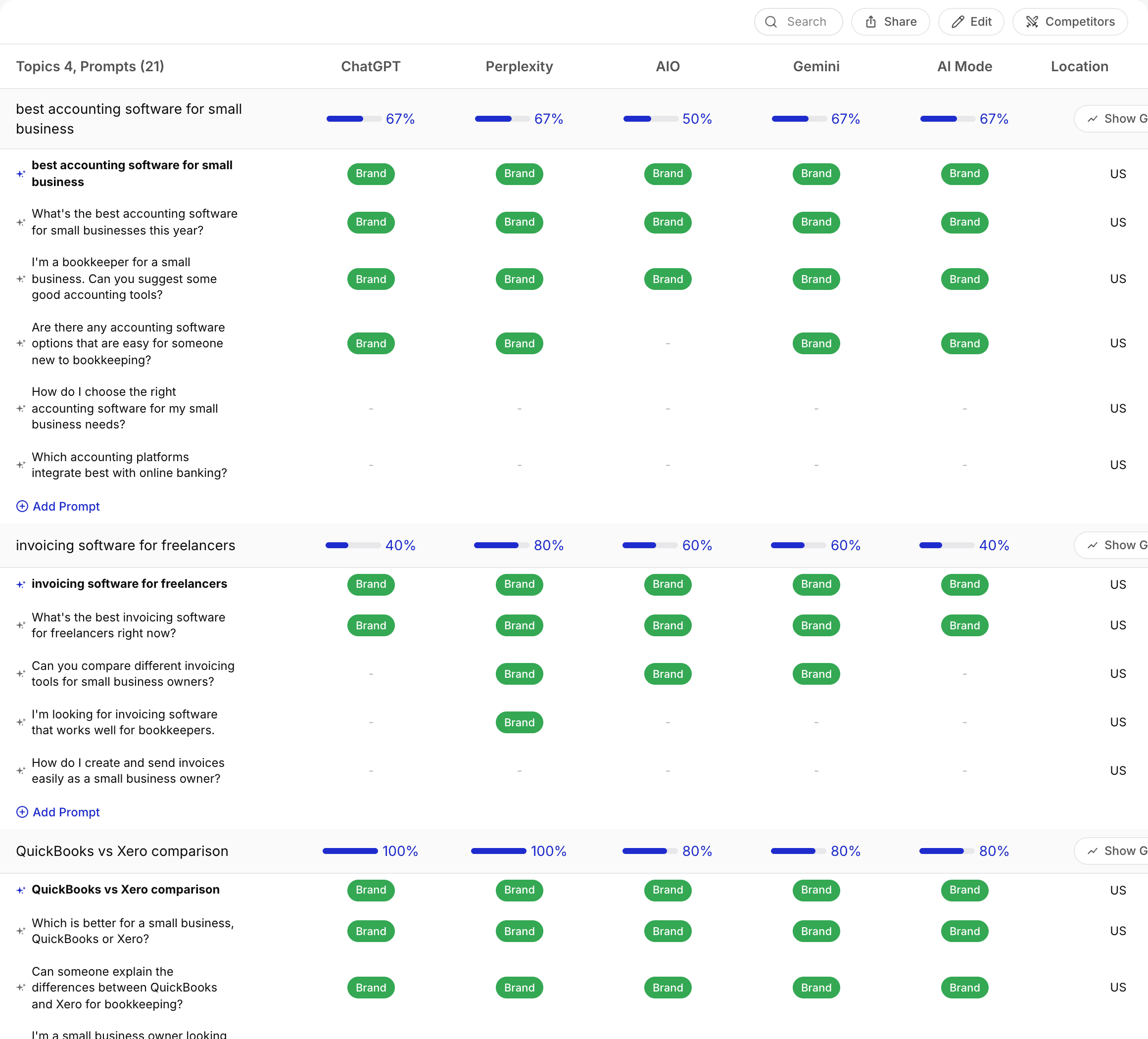Click ChatGPT 100% bar for QuickBooks vs Xero
This screenshot has height=1039, width=1148.
(x=350, y=850)
